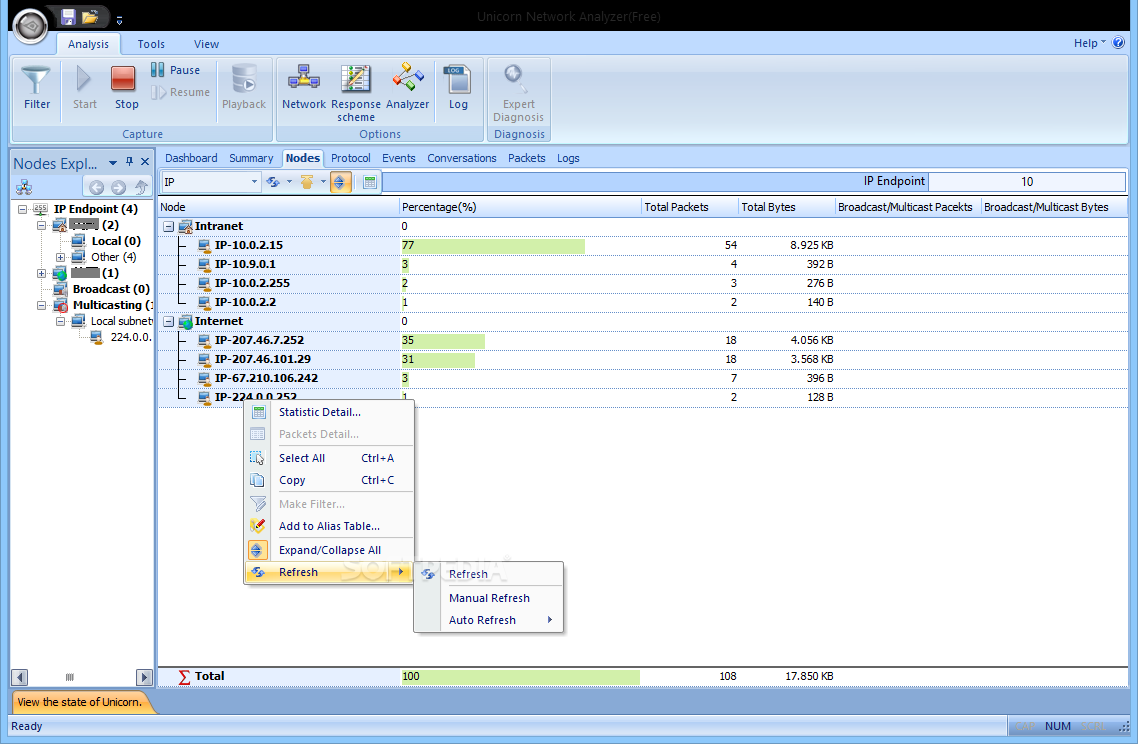Sort by the Total Packets column header
Screen dimensions: 1138x744
pyautogui.click(x=689, y=207)
